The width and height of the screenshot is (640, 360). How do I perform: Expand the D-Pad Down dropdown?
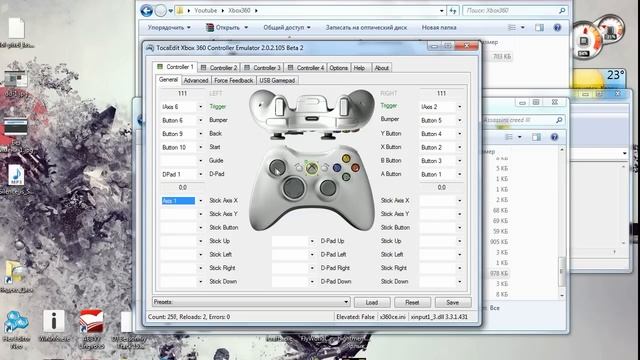[312, 282]
